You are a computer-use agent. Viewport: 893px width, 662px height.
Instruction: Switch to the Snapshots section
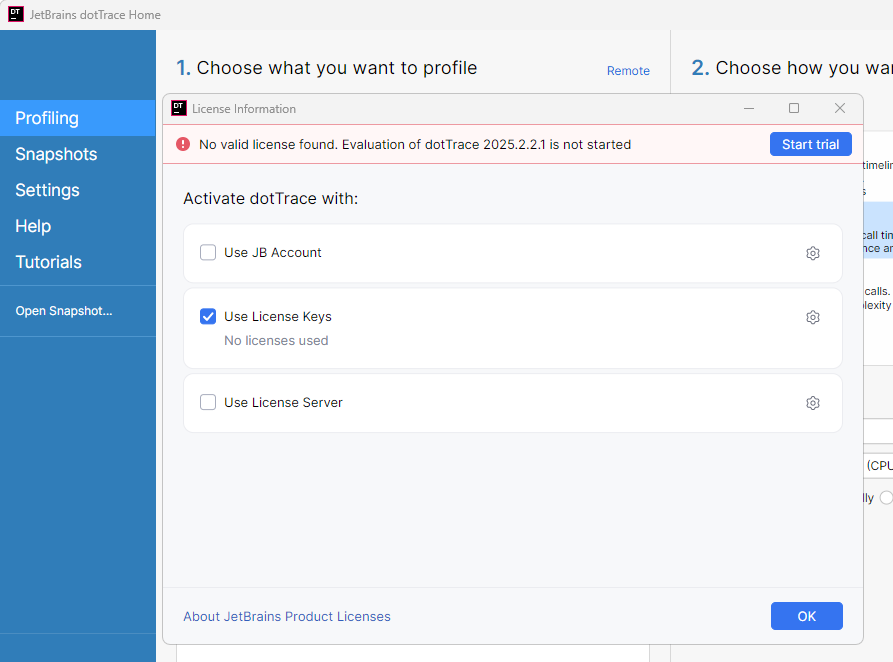tap(56, 154)
